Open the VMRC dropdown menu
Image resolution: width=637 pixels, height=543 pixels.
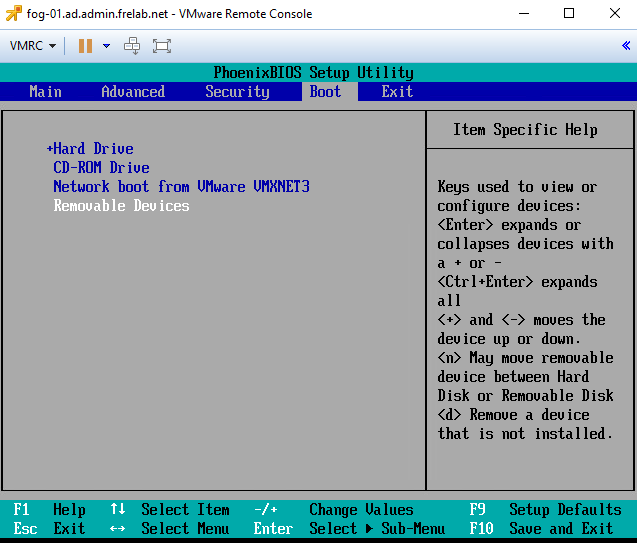click(33, 46)
